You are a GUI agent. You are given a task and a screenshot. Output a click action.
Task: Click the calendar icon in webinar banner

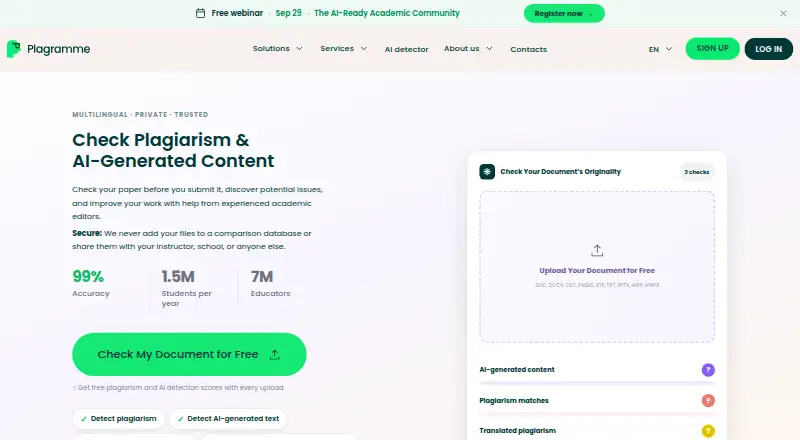point(201,13)
